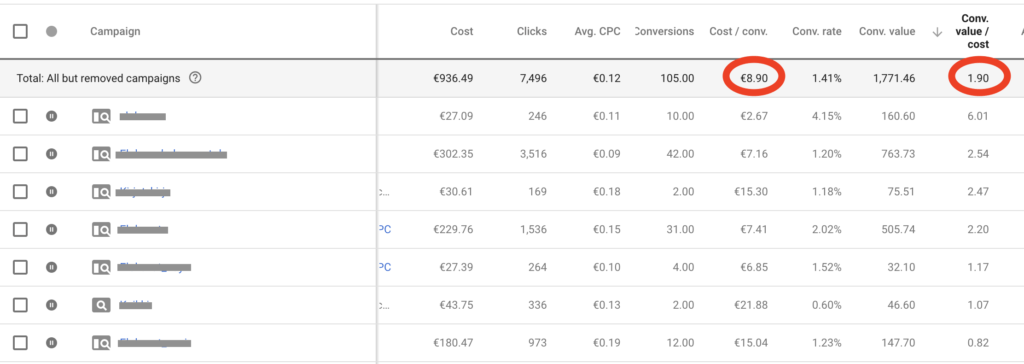Click paused status icon in €229.76 row
The width and height of the screenshot is (1024, 364).
(x=52, y=229)
